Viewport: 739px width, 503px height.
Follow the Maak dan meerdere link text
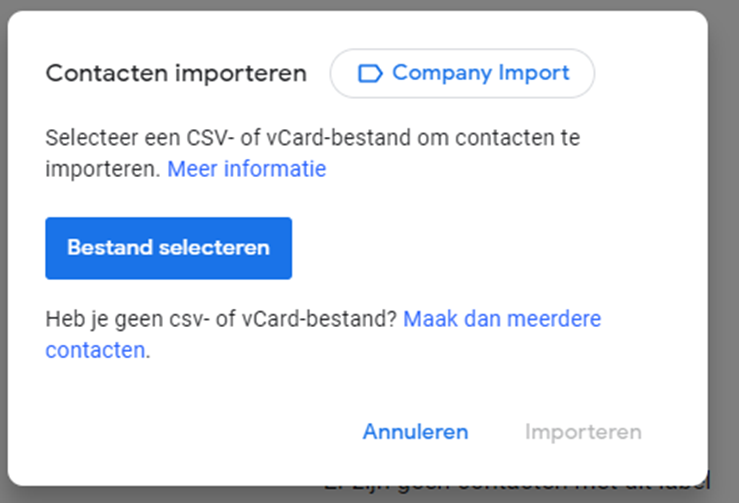pyautogui.click(x=502, y=319)
